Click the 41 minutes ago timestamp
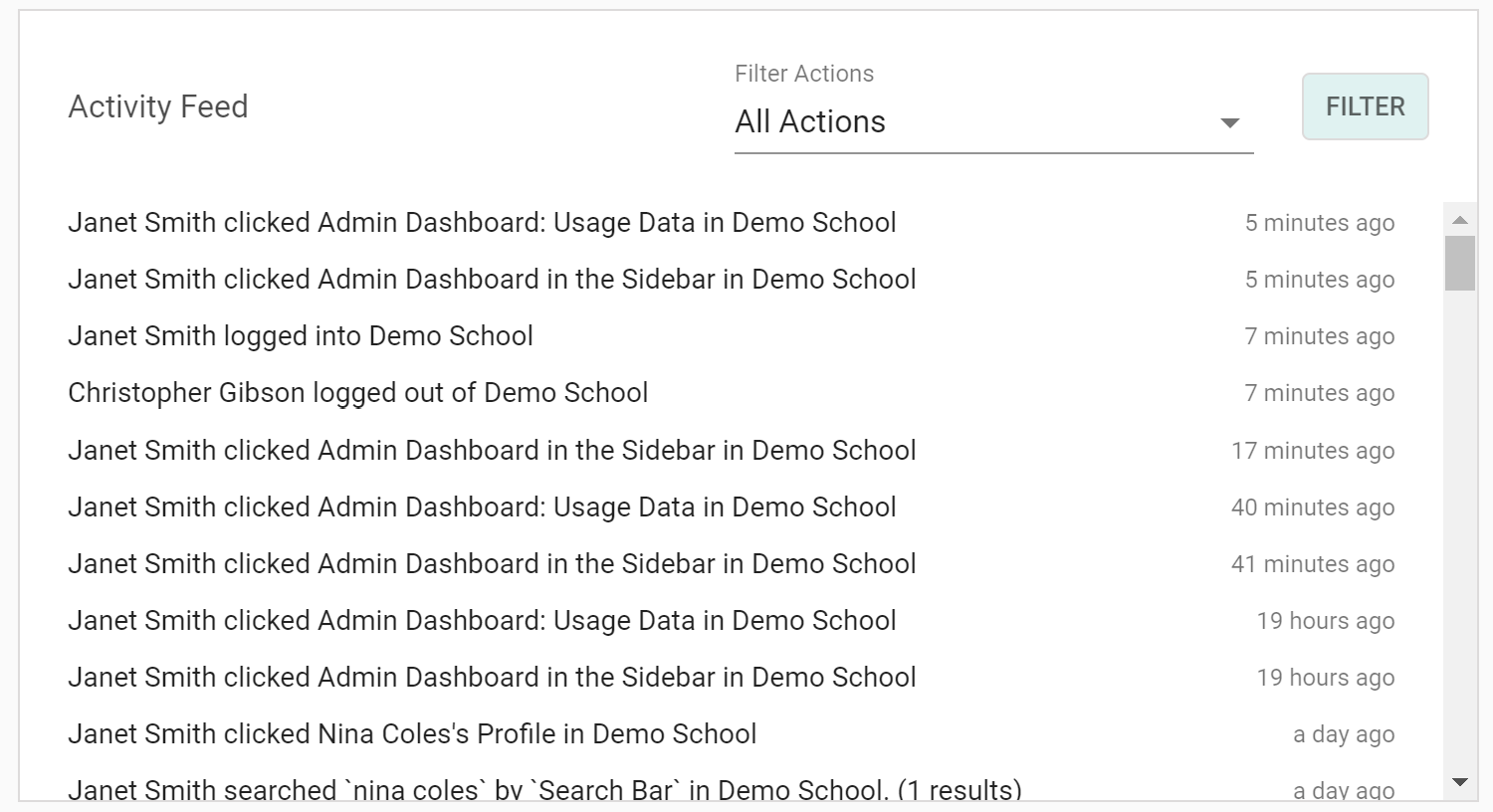This screenshot has width=1493, height=812. click(1312, 564)
